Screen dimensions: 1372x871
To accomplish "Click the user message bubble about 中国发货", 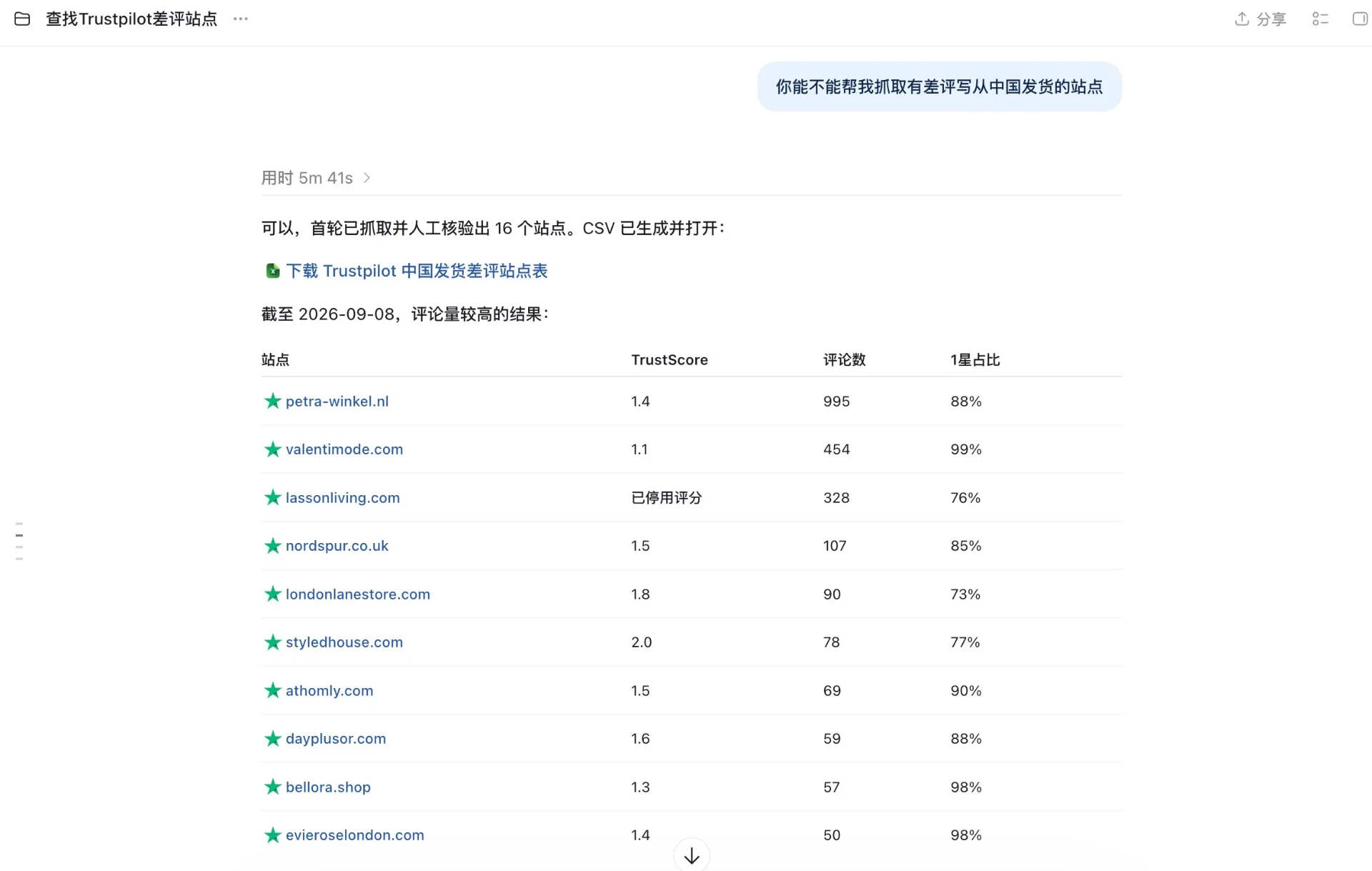I will (939, 86).
